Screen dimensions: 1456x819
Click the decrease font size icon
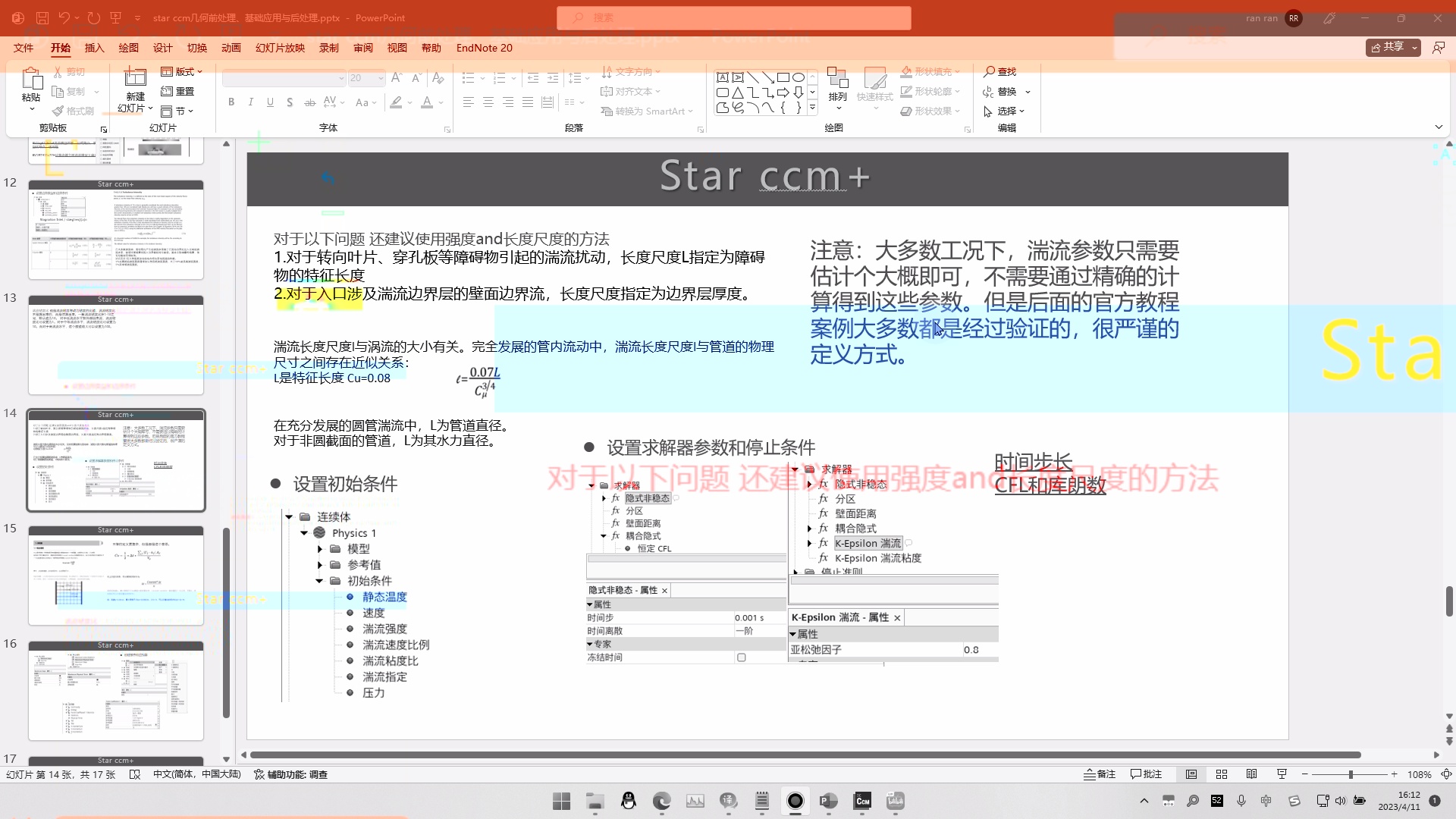click(416, 78)
